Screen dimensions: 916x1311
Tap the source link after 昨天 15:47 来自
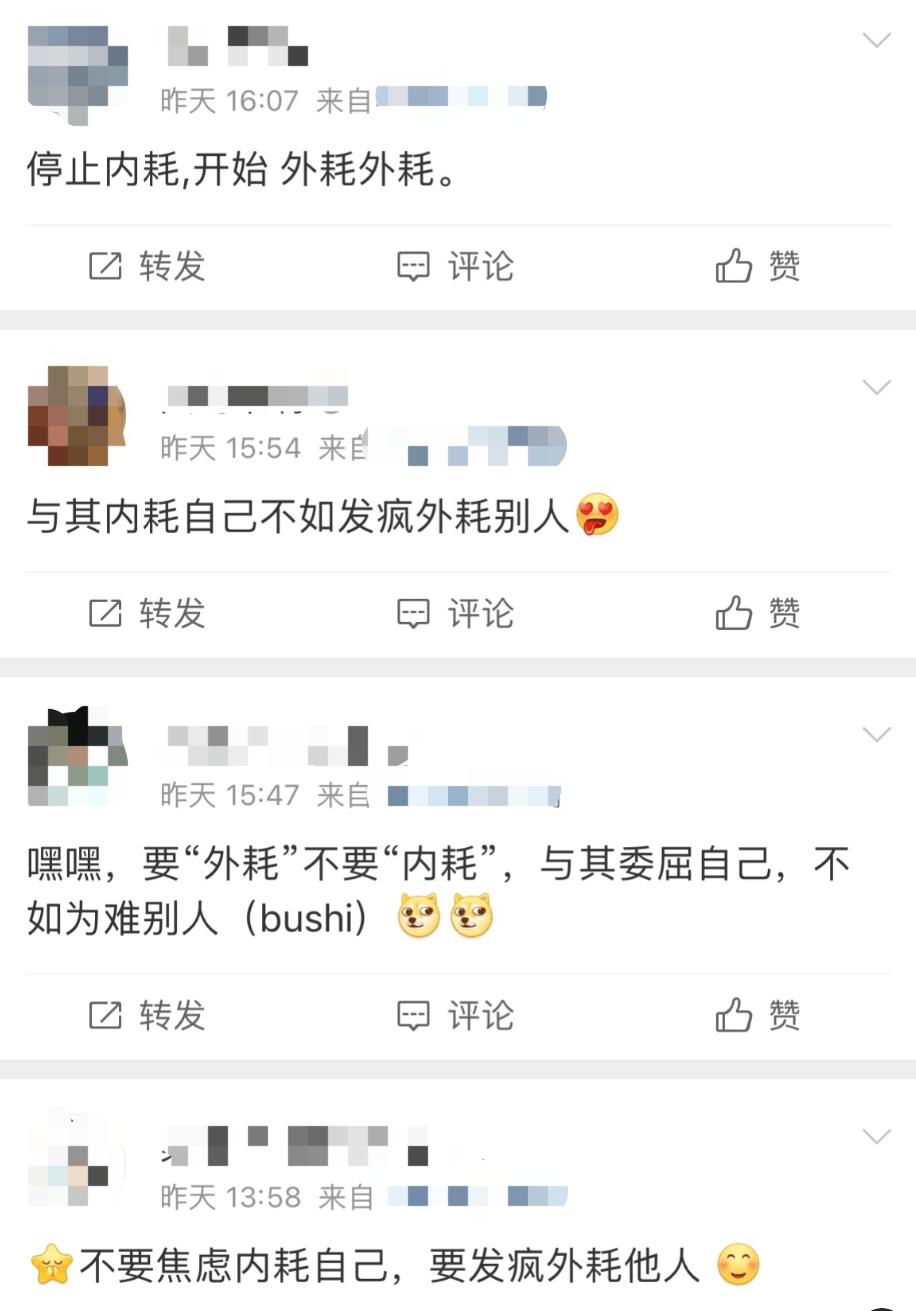coord(473,796)
